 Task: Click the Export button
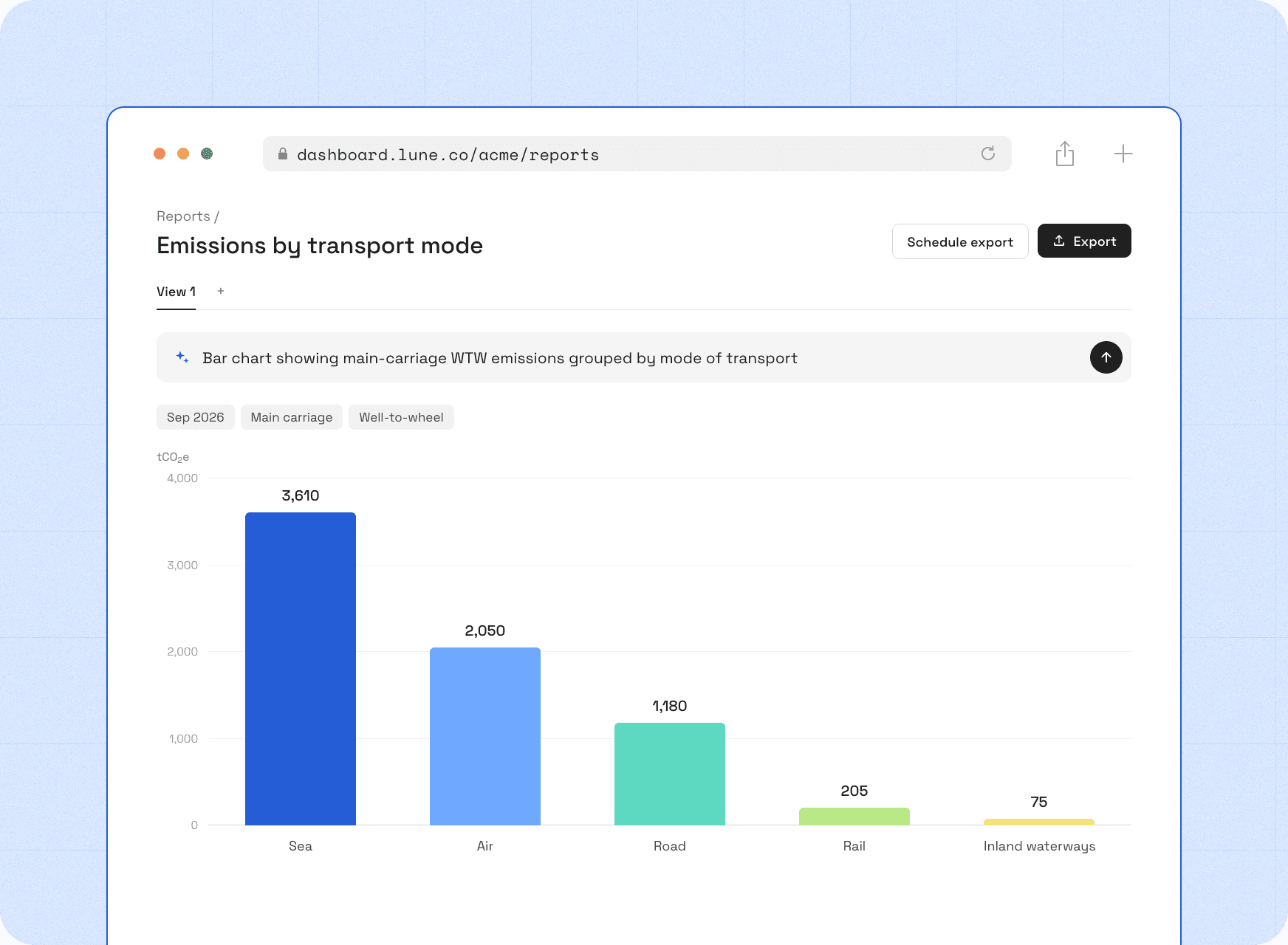1084,241
